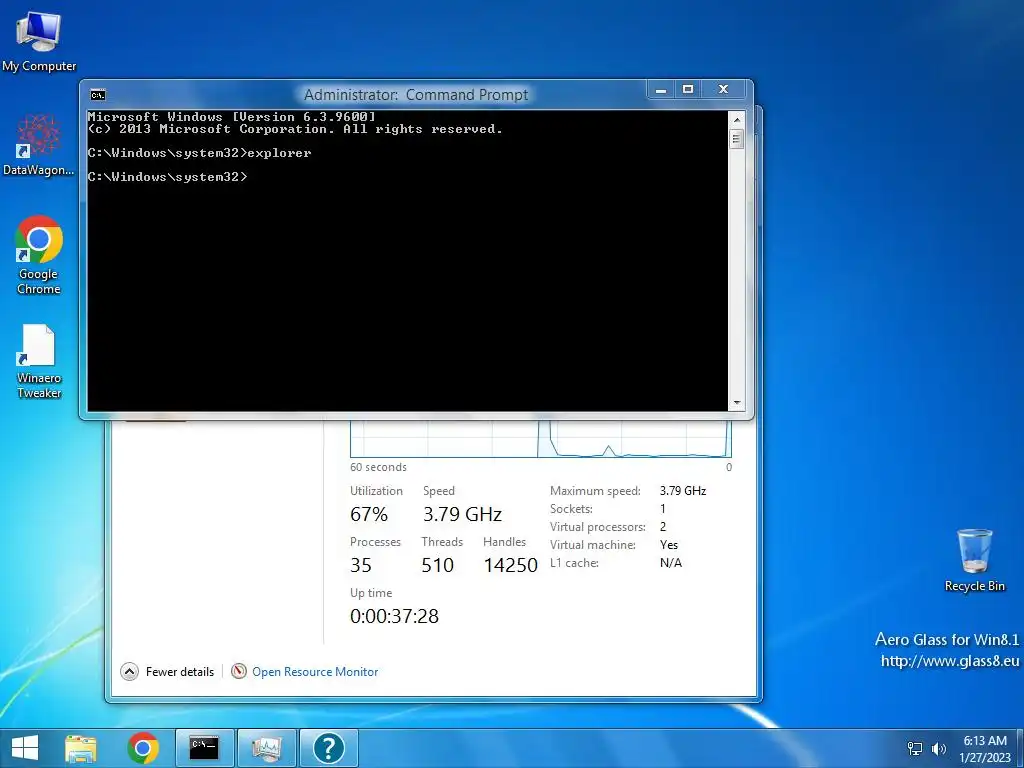This screenshot has height=768, width=1024.
Task: Click the 3.79 GHz speed value
Action: pyautogui.click(x=462, y=514)
